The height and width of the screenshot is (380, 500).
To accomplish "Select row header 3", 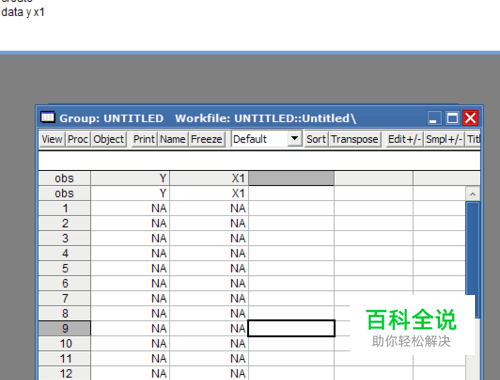I will pos(64,238).
